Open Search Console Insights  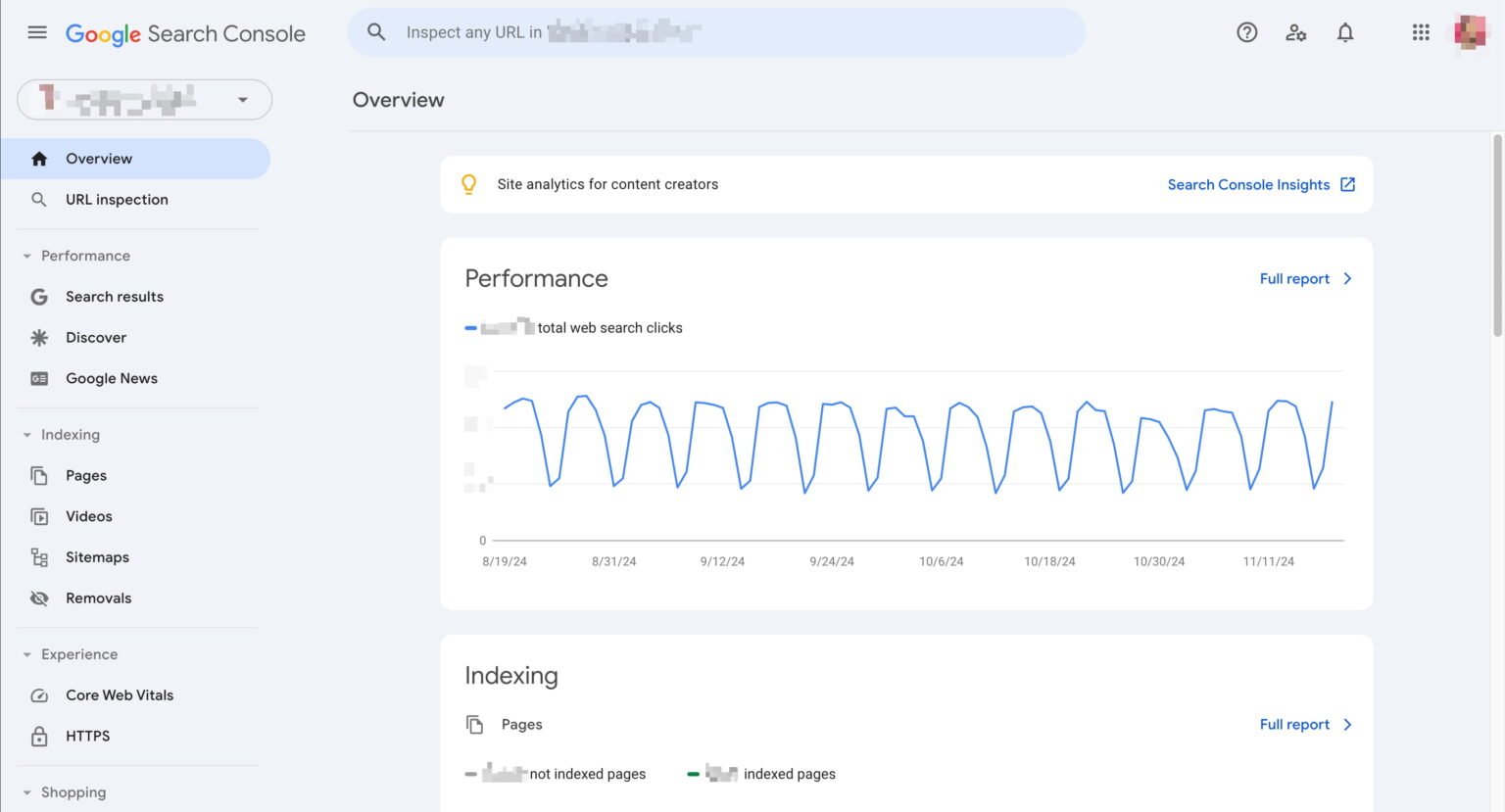tap(1248, 184)
